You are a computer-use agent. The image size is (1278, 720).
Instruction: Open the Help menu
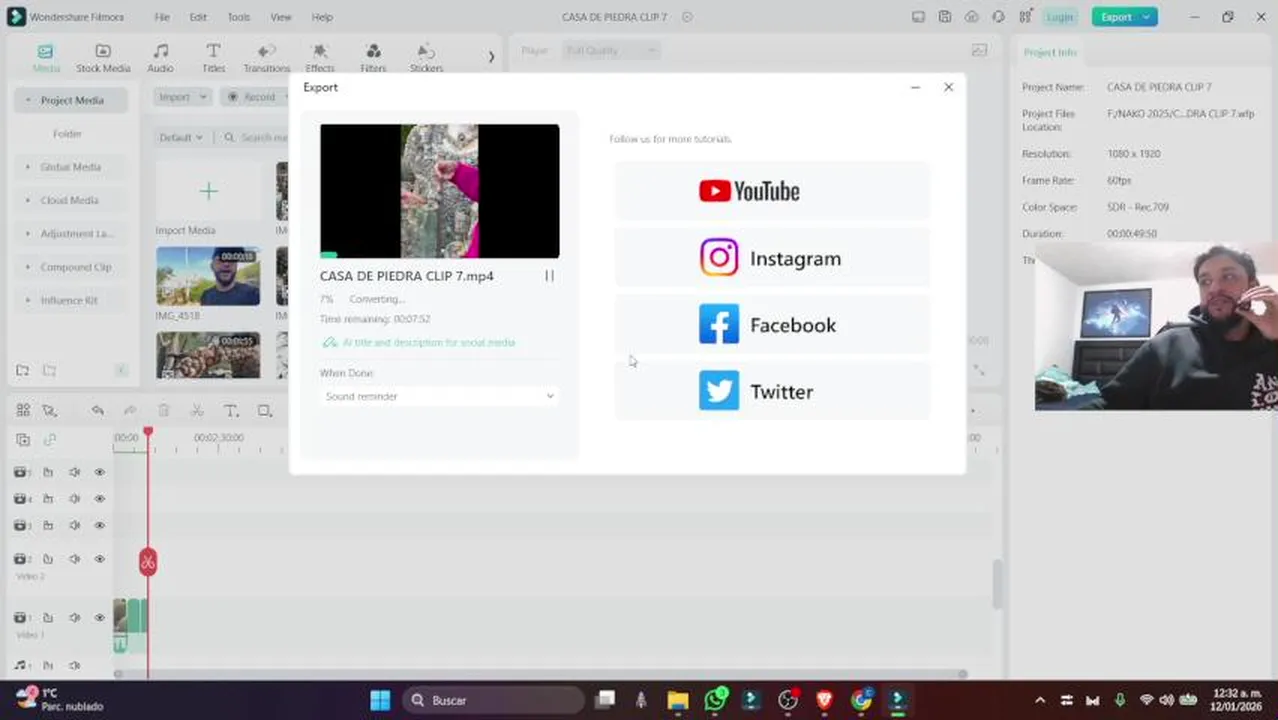tap(322, 17)
